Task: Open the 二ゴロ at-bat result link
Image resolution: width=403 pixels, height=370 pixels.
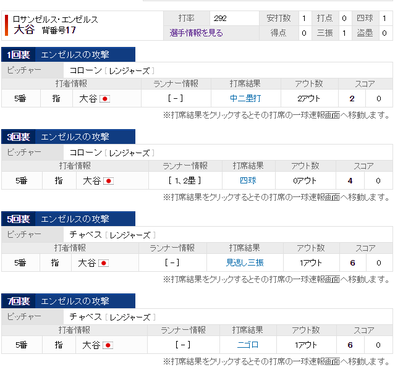Action: click(248, 345)
